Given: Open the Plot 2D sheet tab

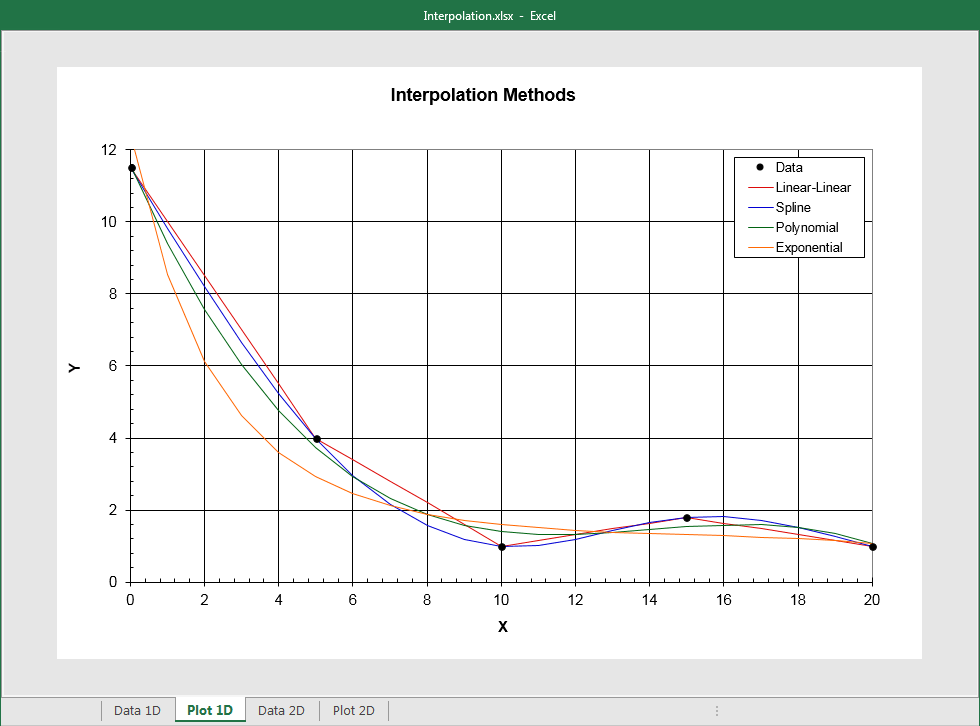Looking at the screenshot, I should click(353, 710).
